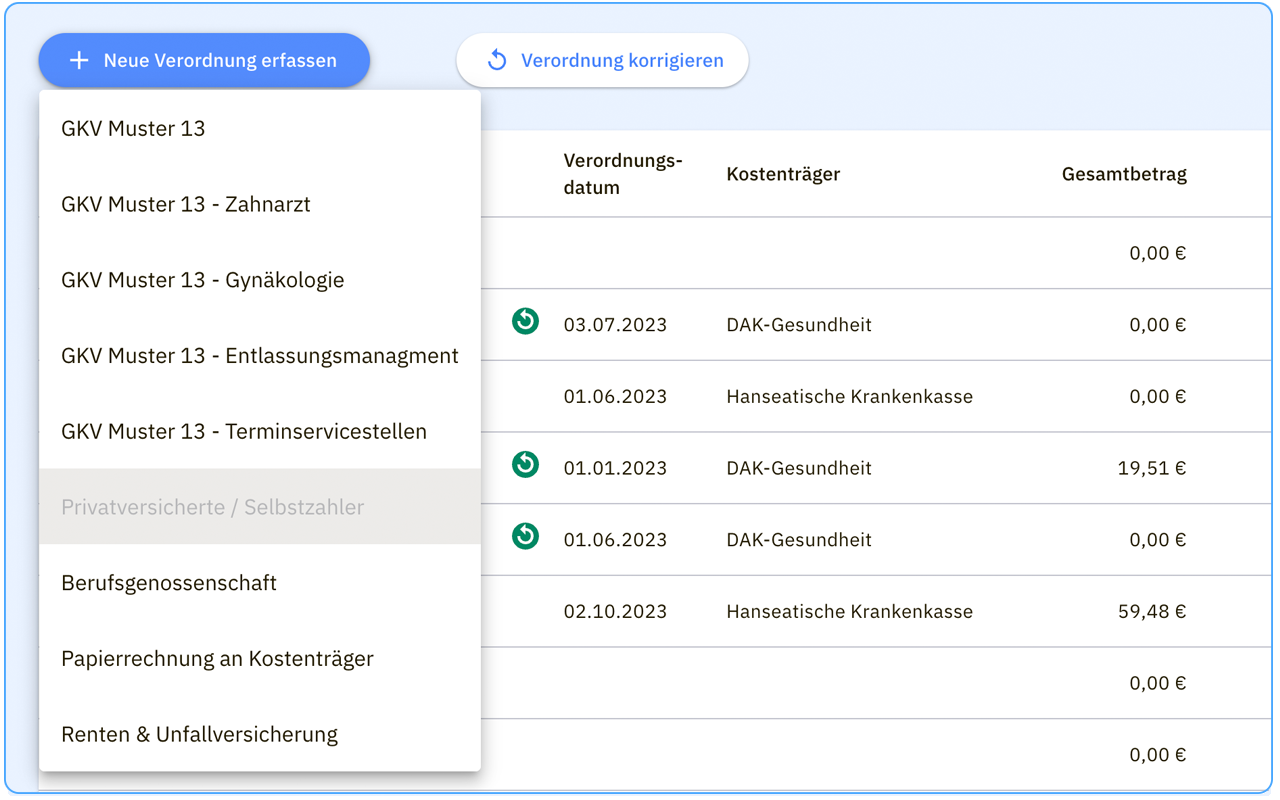1280x800 pixels.
Task: Click the Kostenträger column header
Action: click(783, 173)
